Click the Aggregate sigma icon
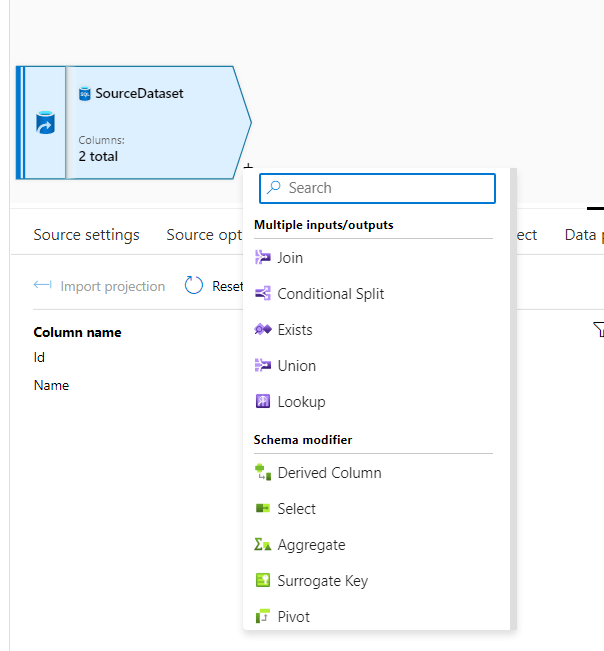 pyautogui.click(x=263, y=545)
